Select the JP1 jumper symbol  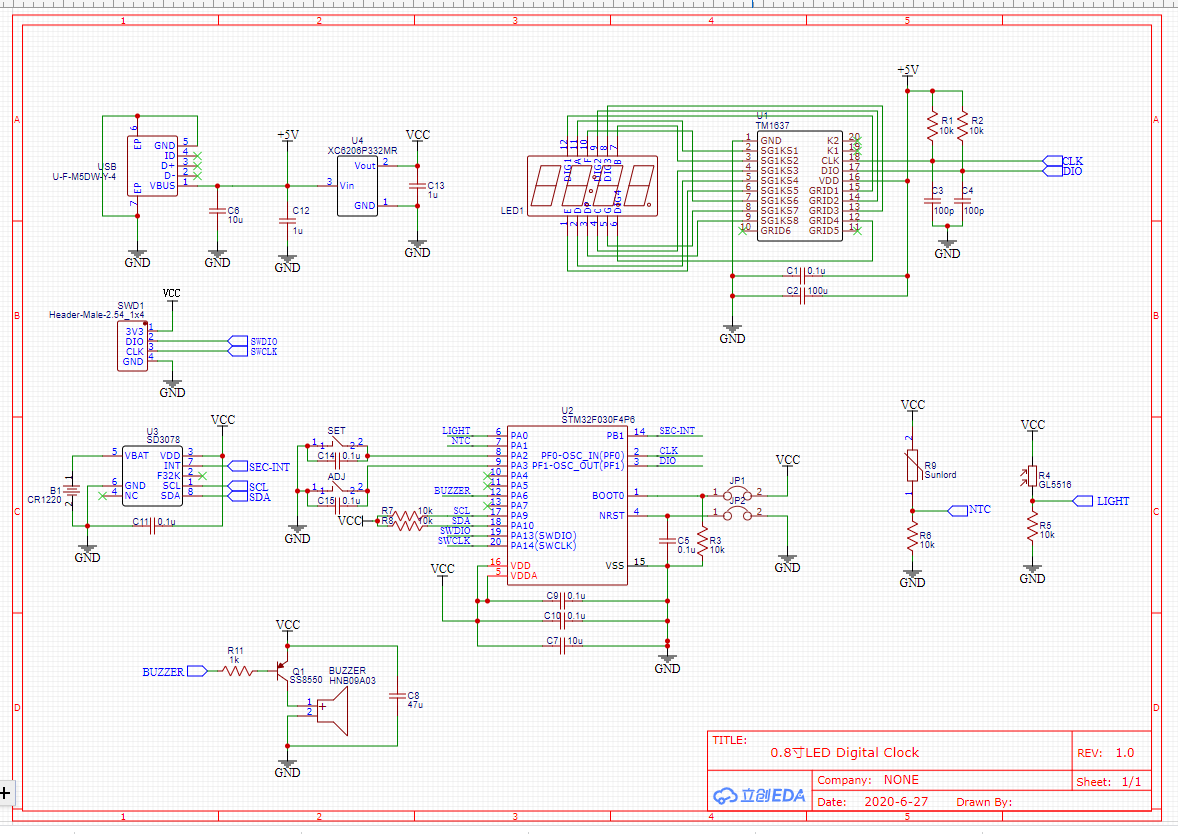(737, 494)
